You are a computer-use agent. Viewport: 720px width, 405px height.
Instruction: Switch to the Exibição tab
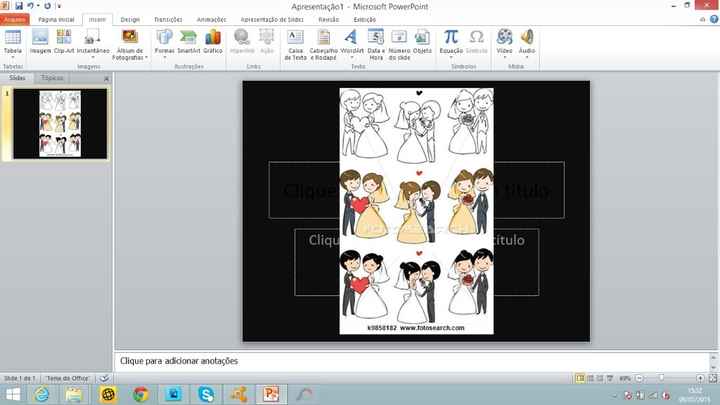[365, 20]
